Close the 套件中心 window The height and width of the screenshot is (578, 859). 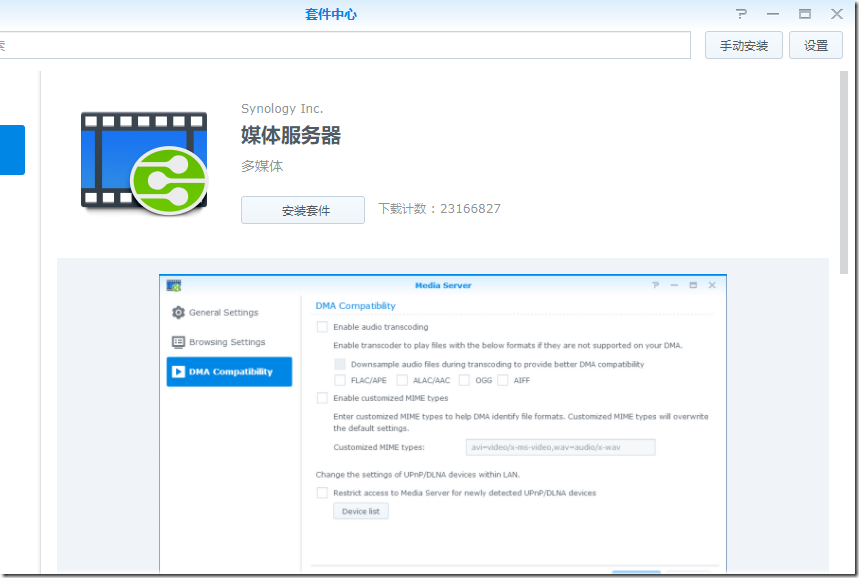pyautogui.click(x=837, y=14)
